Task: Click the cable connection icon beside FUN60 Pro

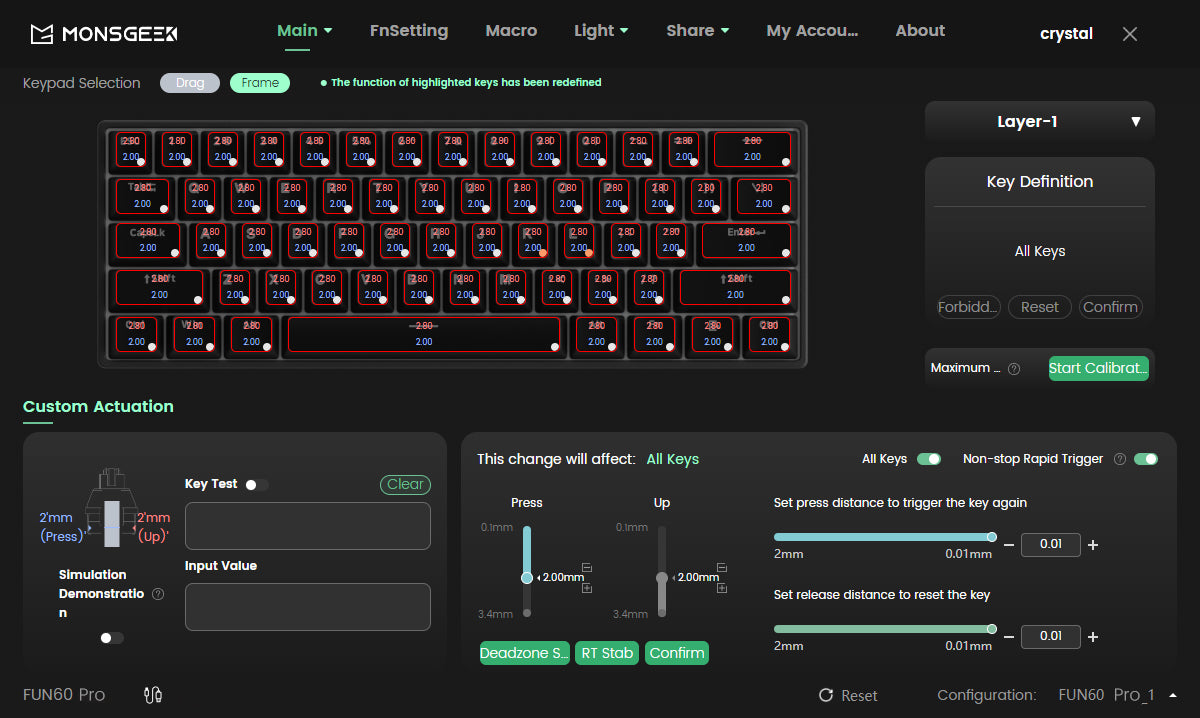Action: point(152,694)
